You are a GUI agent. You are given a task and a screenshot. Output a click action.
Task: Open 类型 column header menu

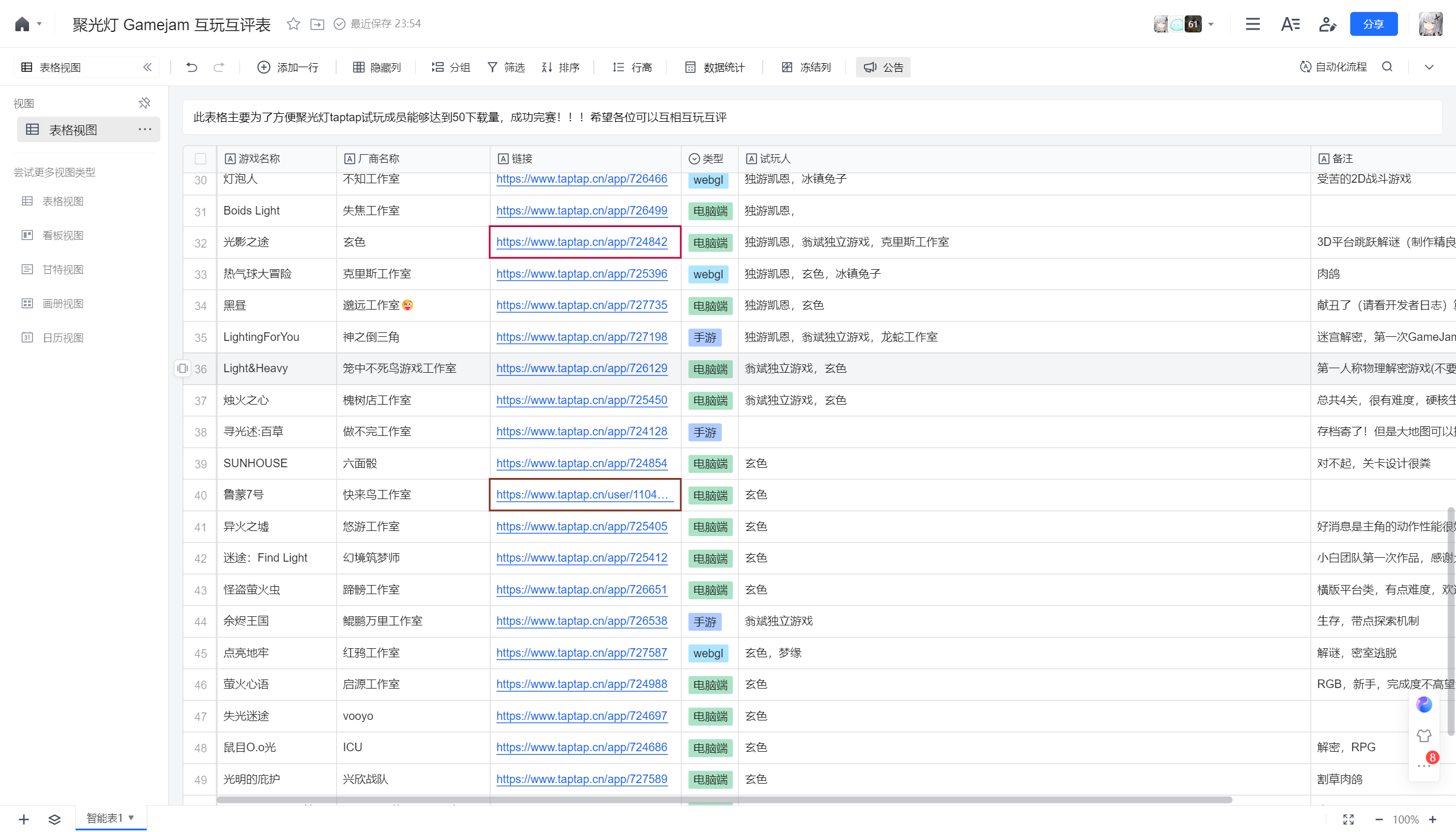coord(709,159)
